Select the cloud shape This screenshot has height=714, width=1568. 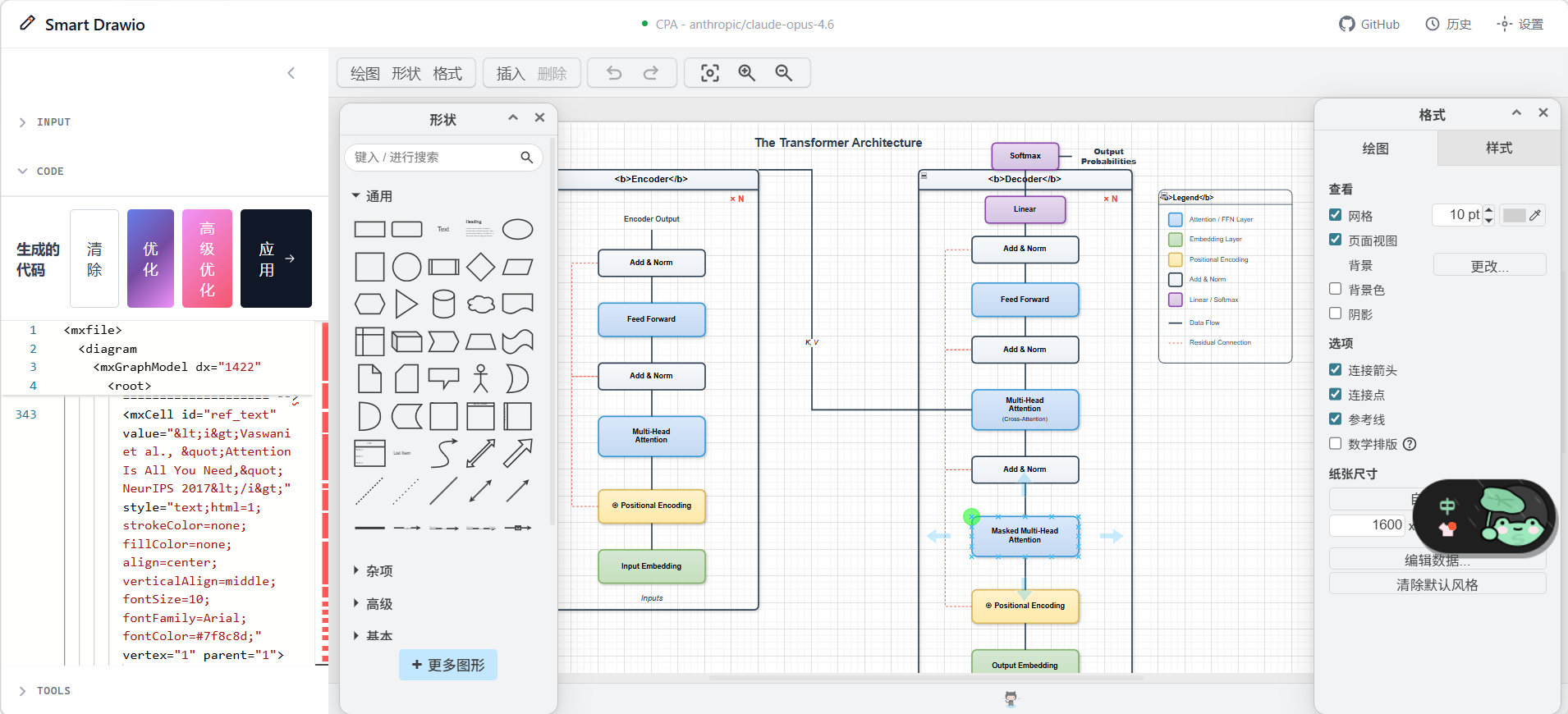point(480,304)
